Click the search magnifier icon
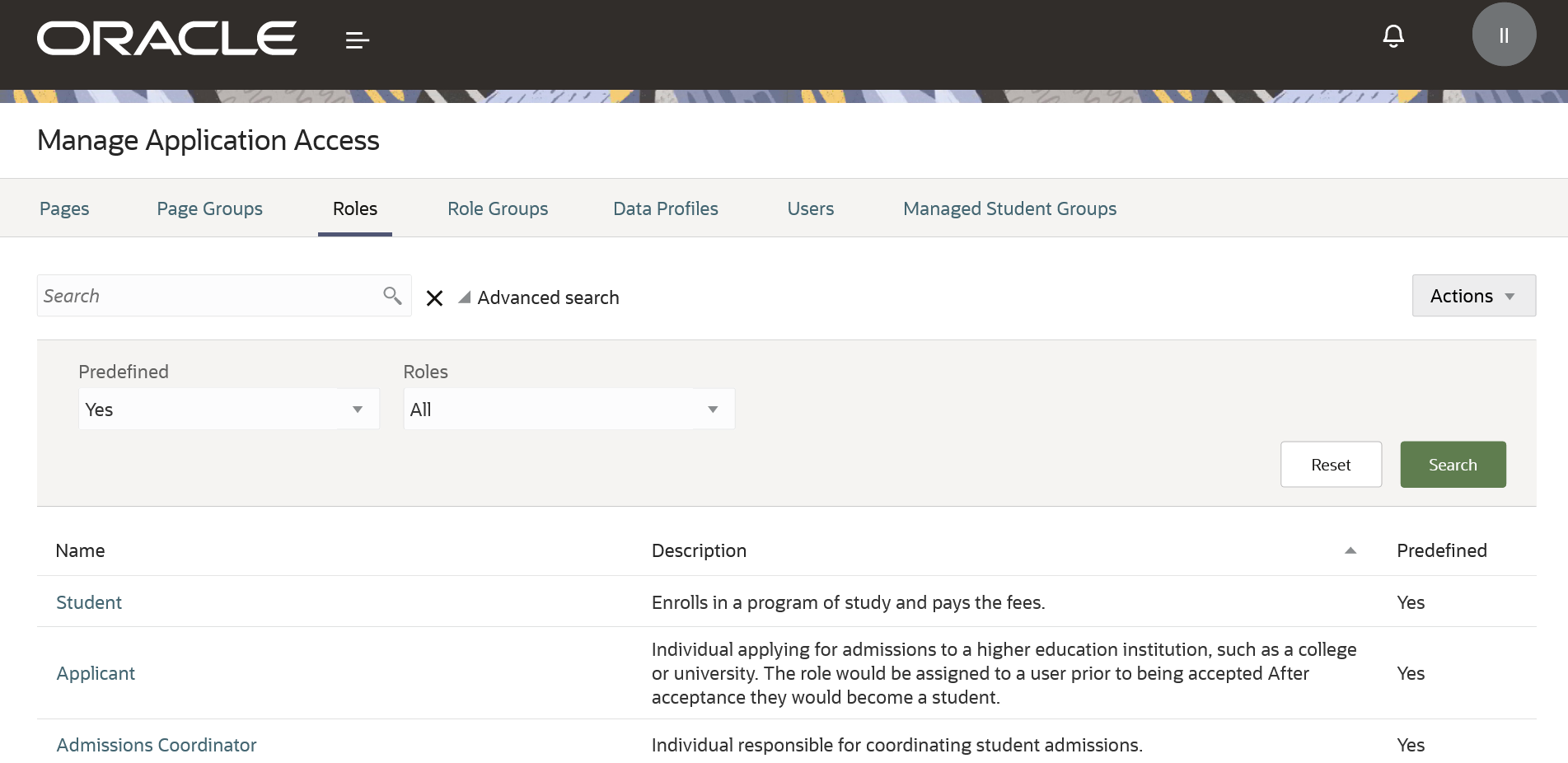Viewport: 1568px width, 763px height. click(392, 296)
